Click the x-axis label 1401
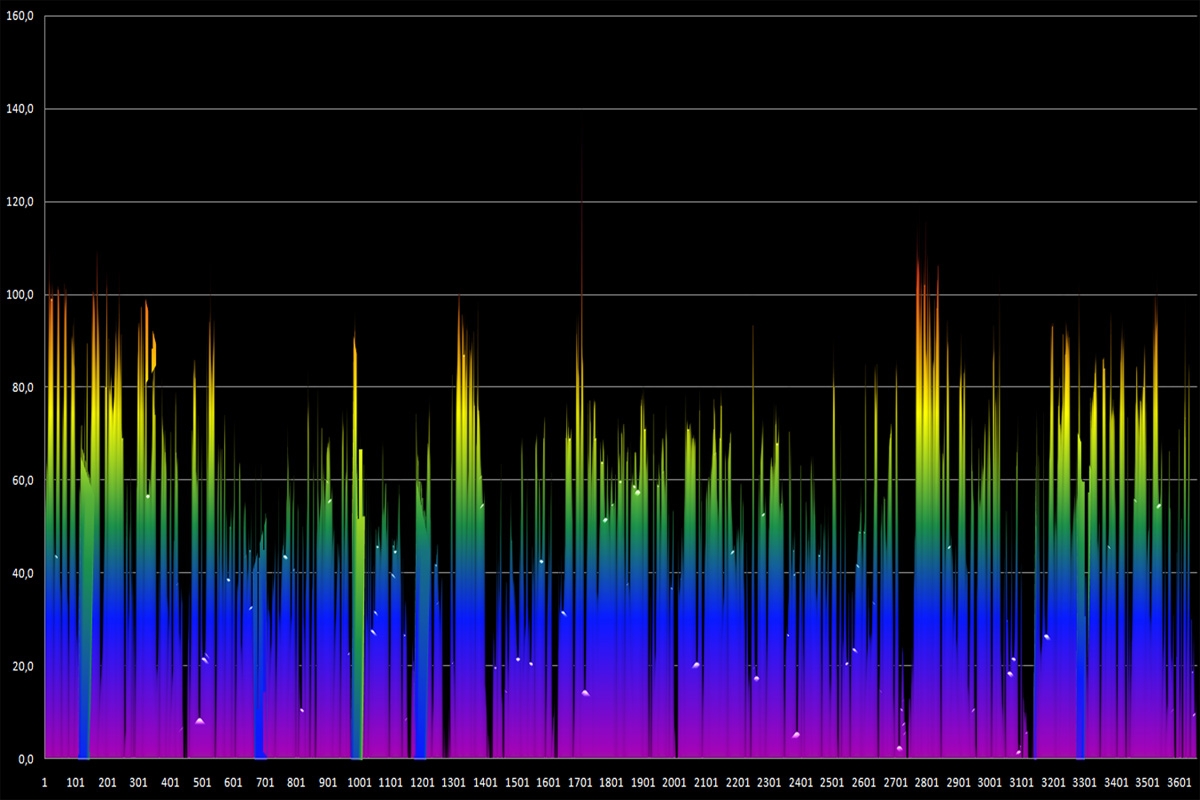 click(486, 783)
